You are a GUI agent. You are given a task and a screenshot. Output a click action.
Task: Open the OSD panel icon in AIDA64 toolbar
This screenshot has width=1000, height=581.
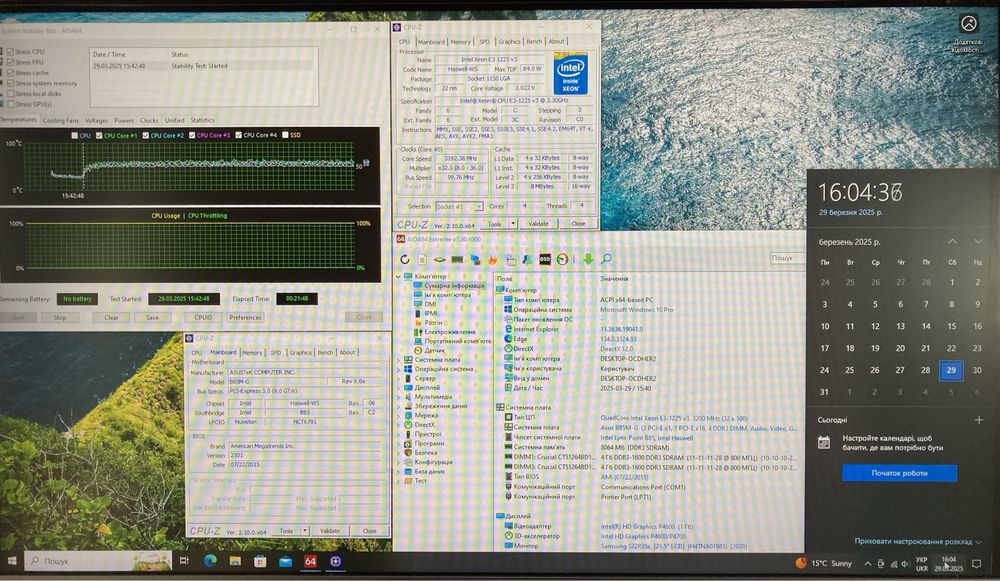click(x=545, y=259)
